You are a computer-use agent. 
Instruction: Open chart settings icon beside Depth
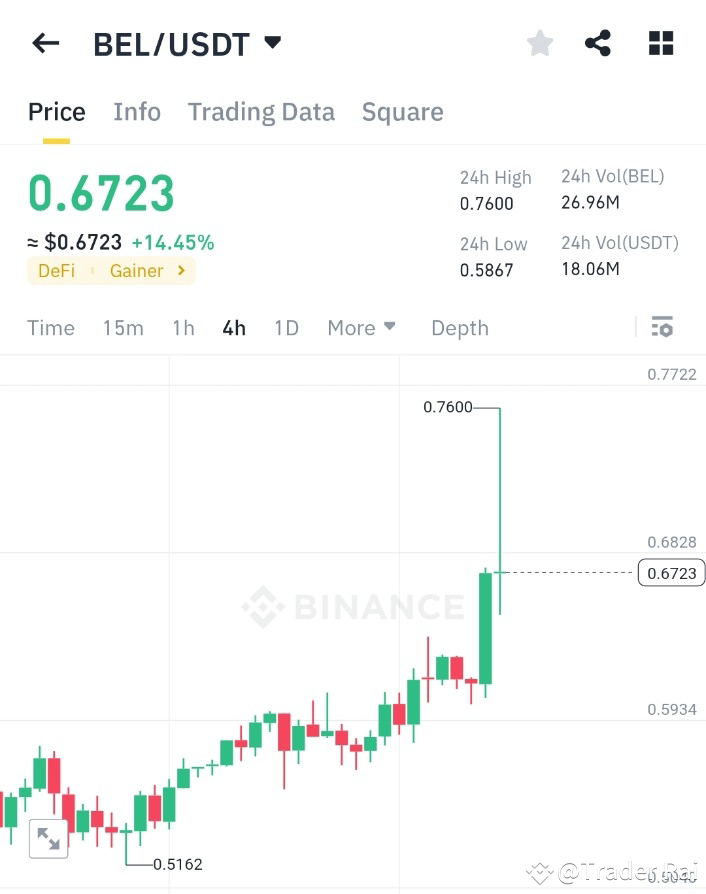(662, 327)
